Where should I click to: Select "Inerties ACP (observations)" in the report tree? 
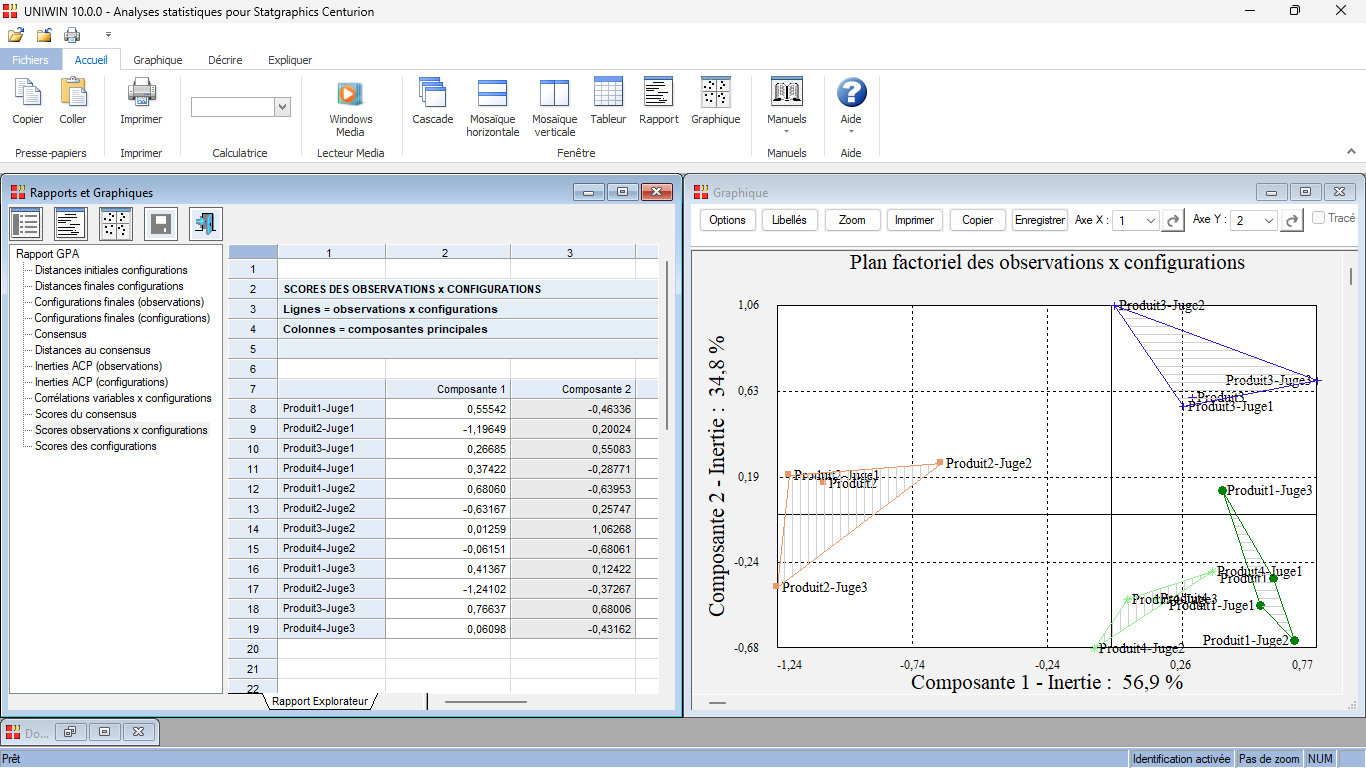point(98,366)
